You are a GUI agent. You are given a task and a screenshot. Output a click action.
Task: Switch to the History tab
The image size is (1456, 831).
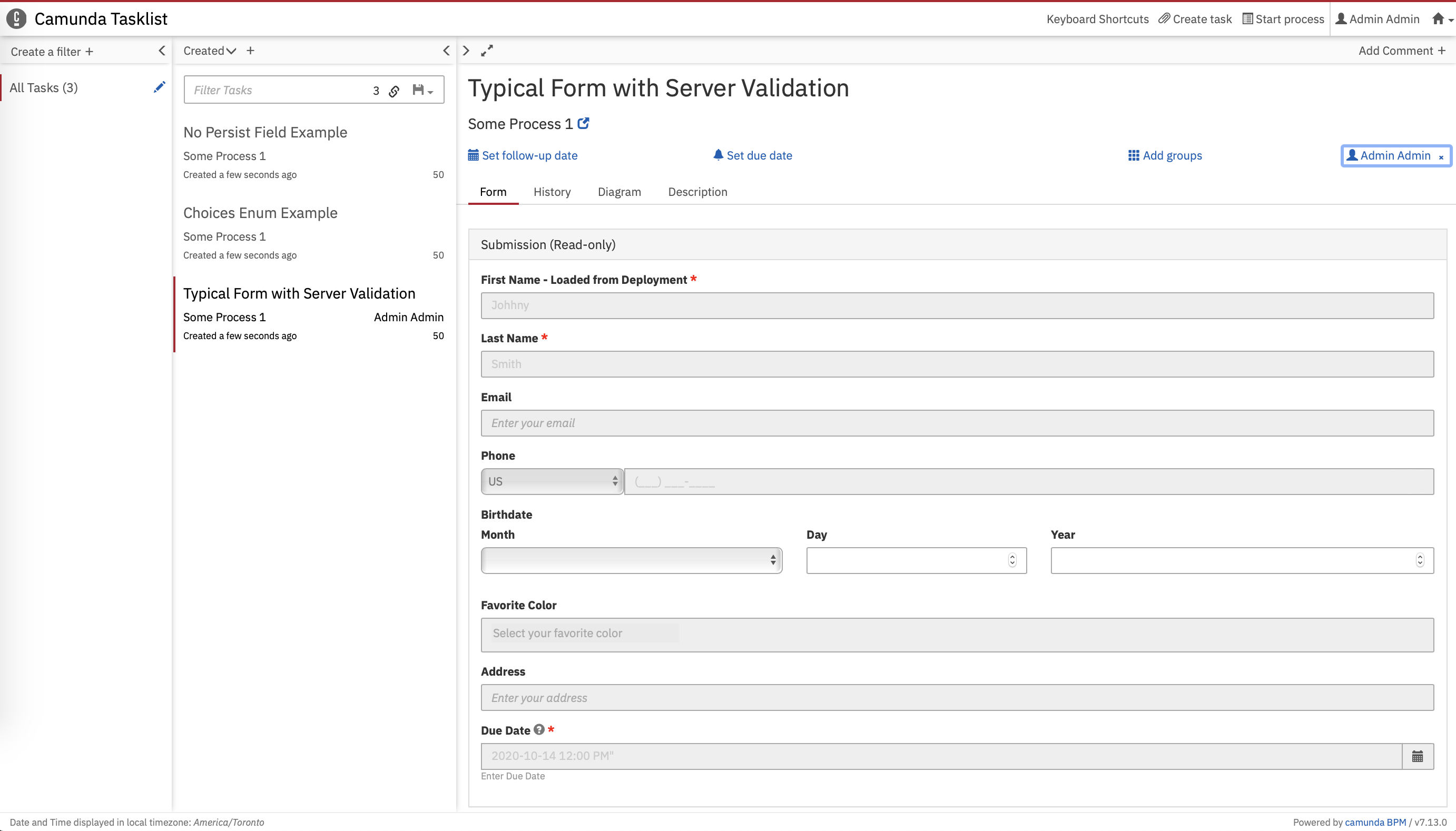tap(552, 192)
